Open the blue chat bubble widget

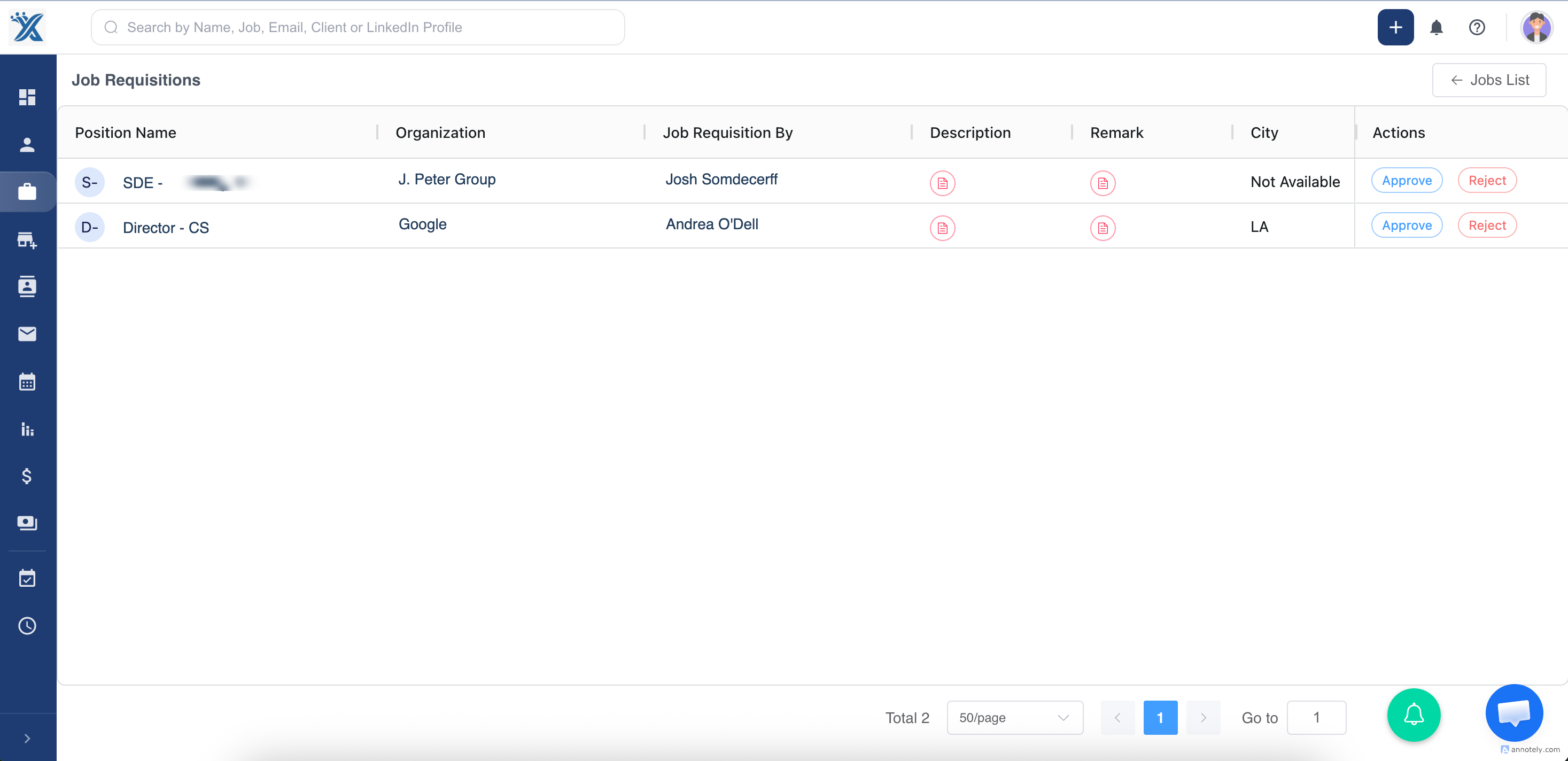coord(1514,713)
